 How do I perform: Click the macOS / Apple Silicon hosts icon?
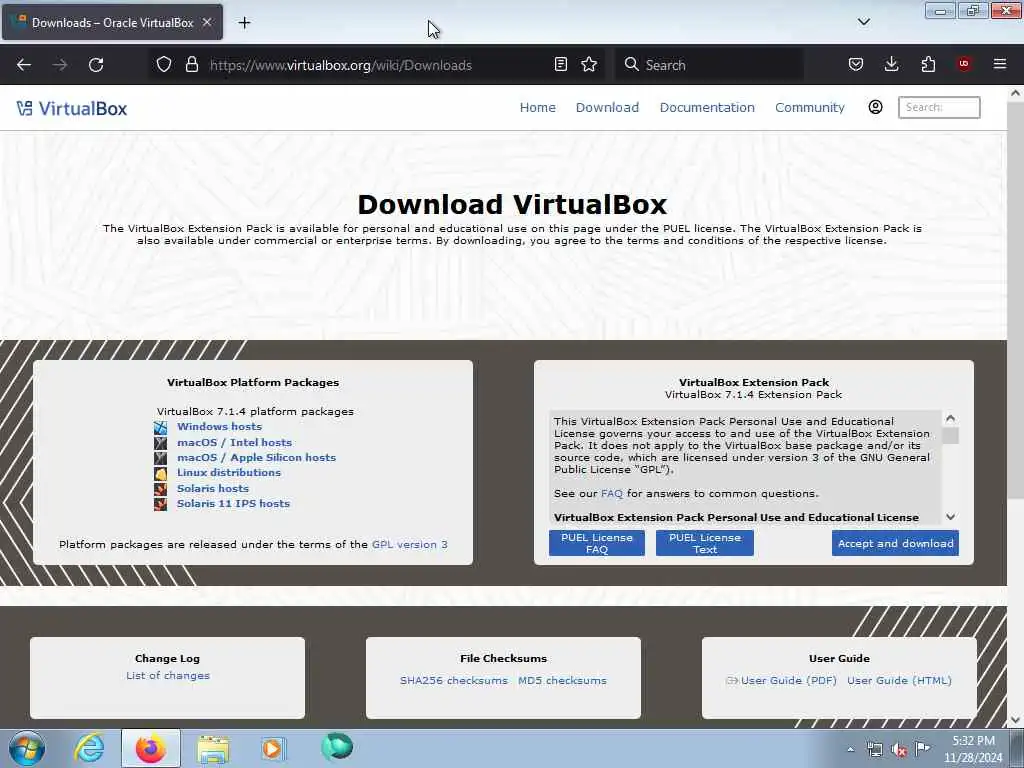[x=160, y=458]
